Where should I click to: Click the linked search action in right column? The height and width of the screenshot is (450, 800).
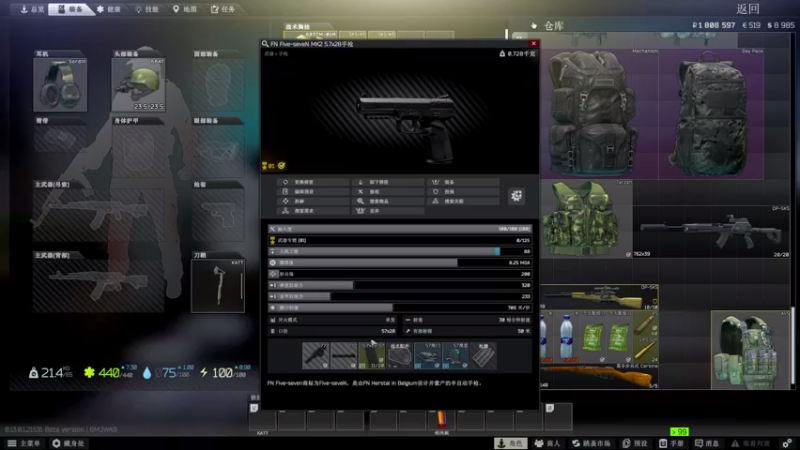[x=463, y=202]
